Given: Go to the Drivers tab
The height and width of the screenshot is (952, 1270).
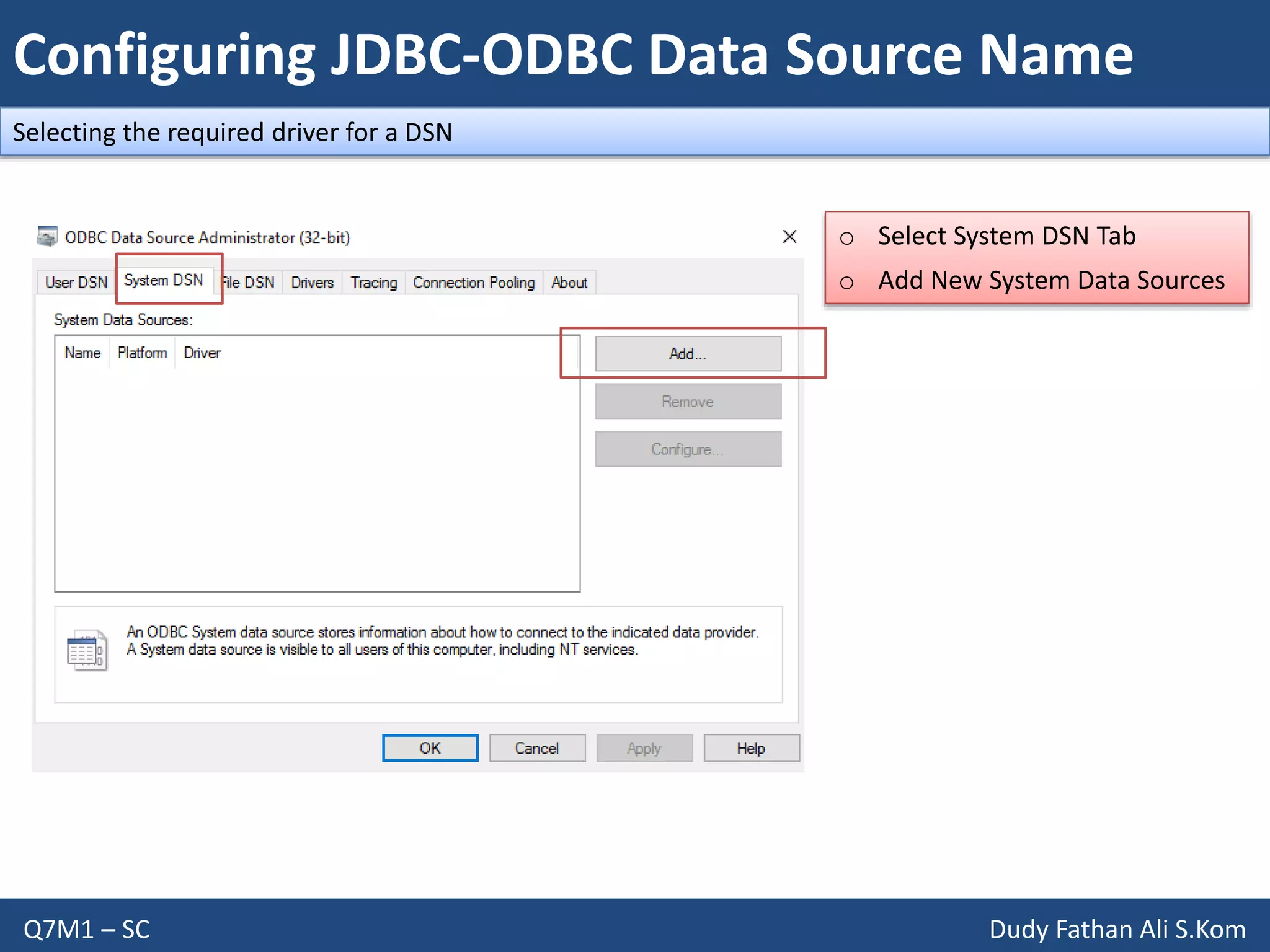Looking at the screenshot, I should click(x=312, y=283).
